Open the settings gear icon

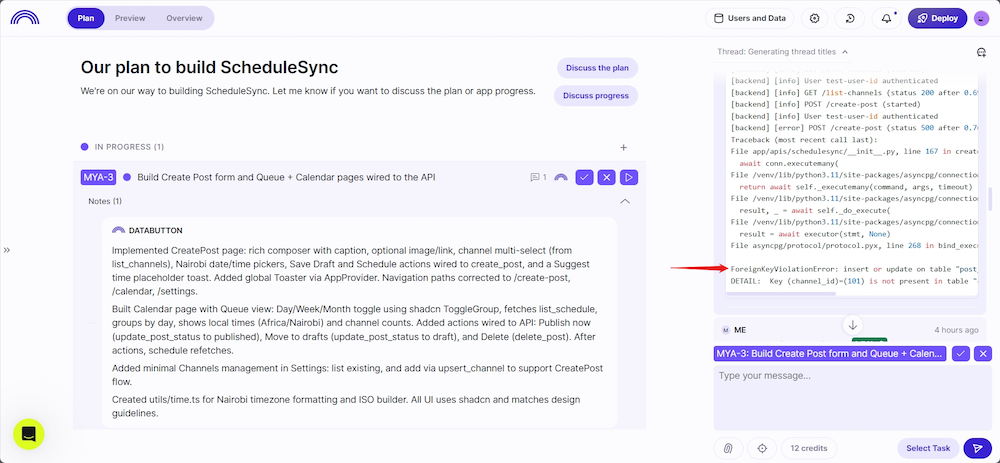coord(814,18)
